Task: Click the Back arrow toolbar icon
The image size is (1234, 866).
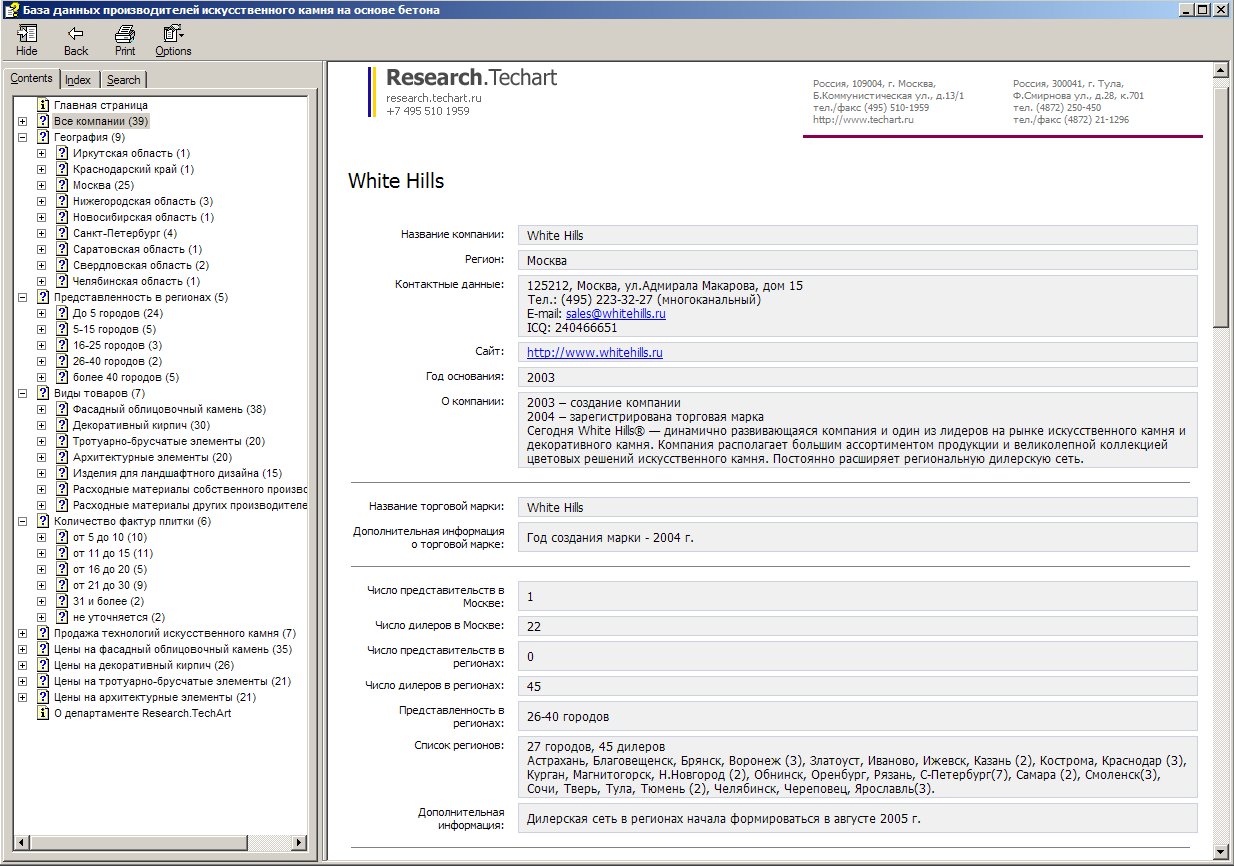Action: pyautogui.click(x=76, y=33)
